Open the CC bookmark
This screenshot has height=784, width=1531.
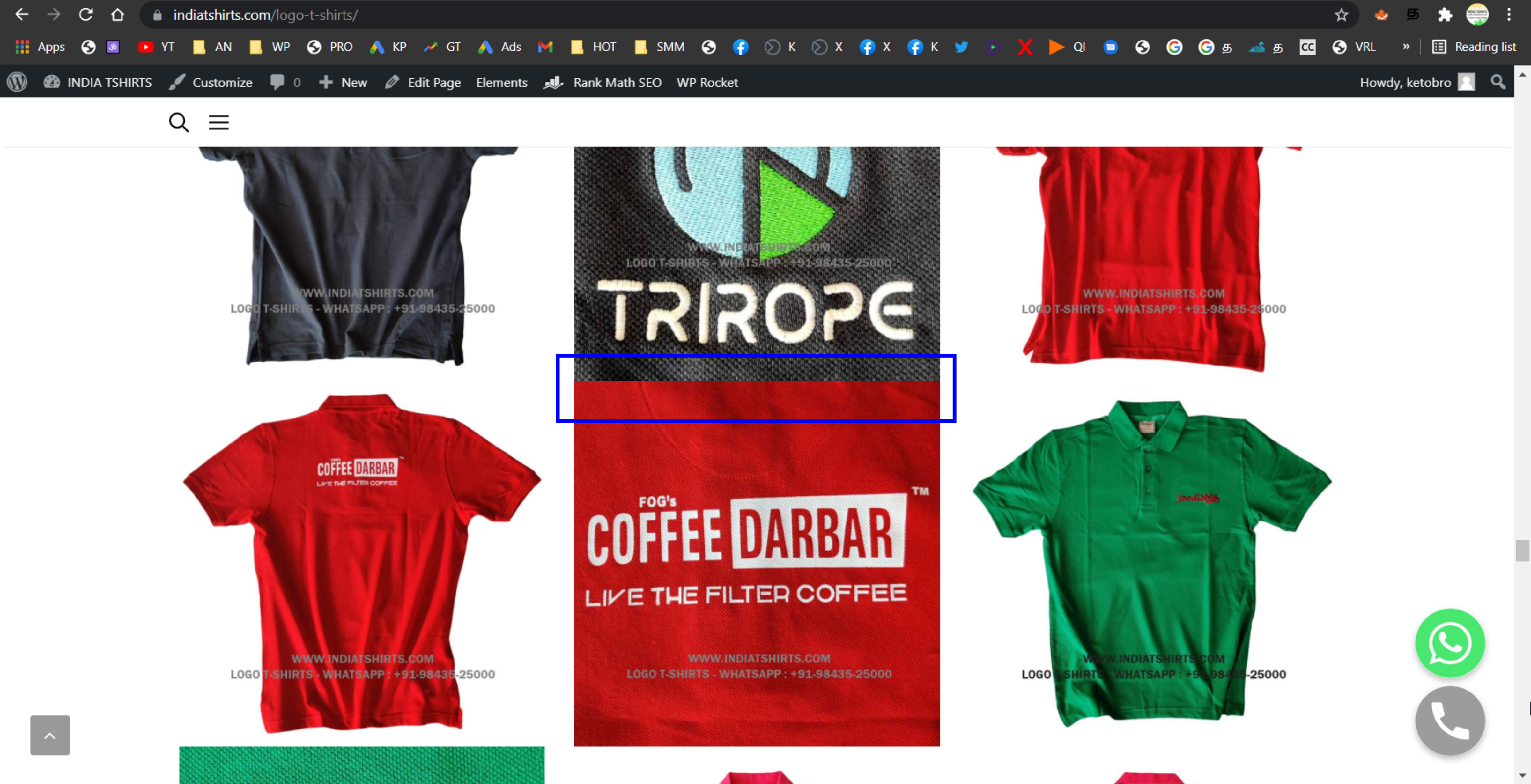point(1307,47)
